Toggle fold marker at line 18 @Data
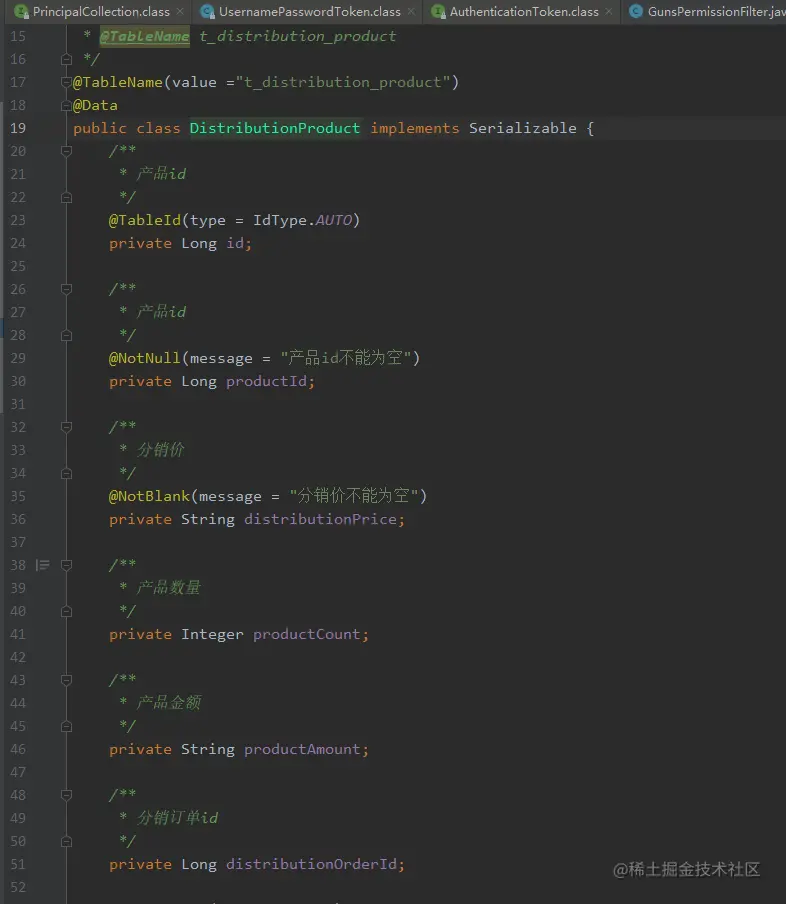786x904 pixels. tap(66, 105)
